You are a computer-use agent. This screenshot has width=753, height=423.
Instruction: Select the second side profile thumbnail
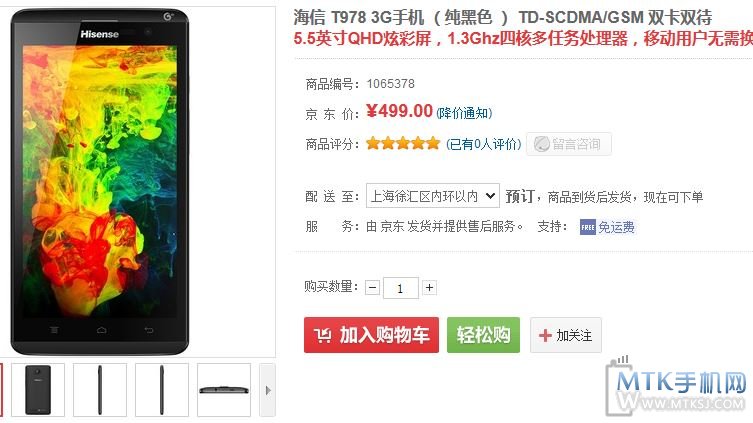point(162,390)
